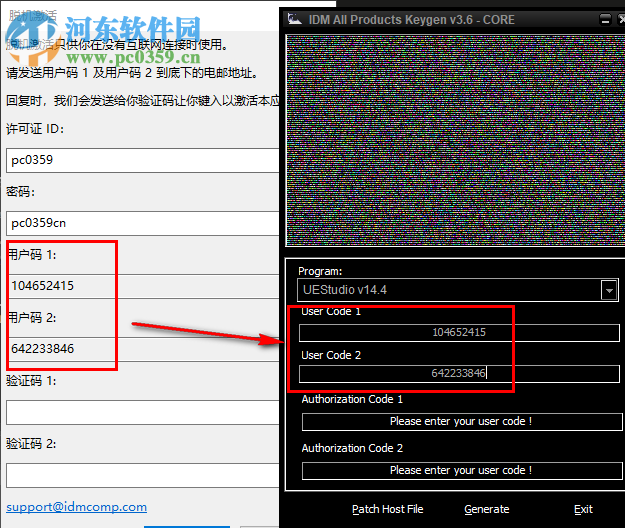The width and height of the screenshot is (625, 528).
Task: Focus the empty 验证码 2 input box
Action: (142, 474)
